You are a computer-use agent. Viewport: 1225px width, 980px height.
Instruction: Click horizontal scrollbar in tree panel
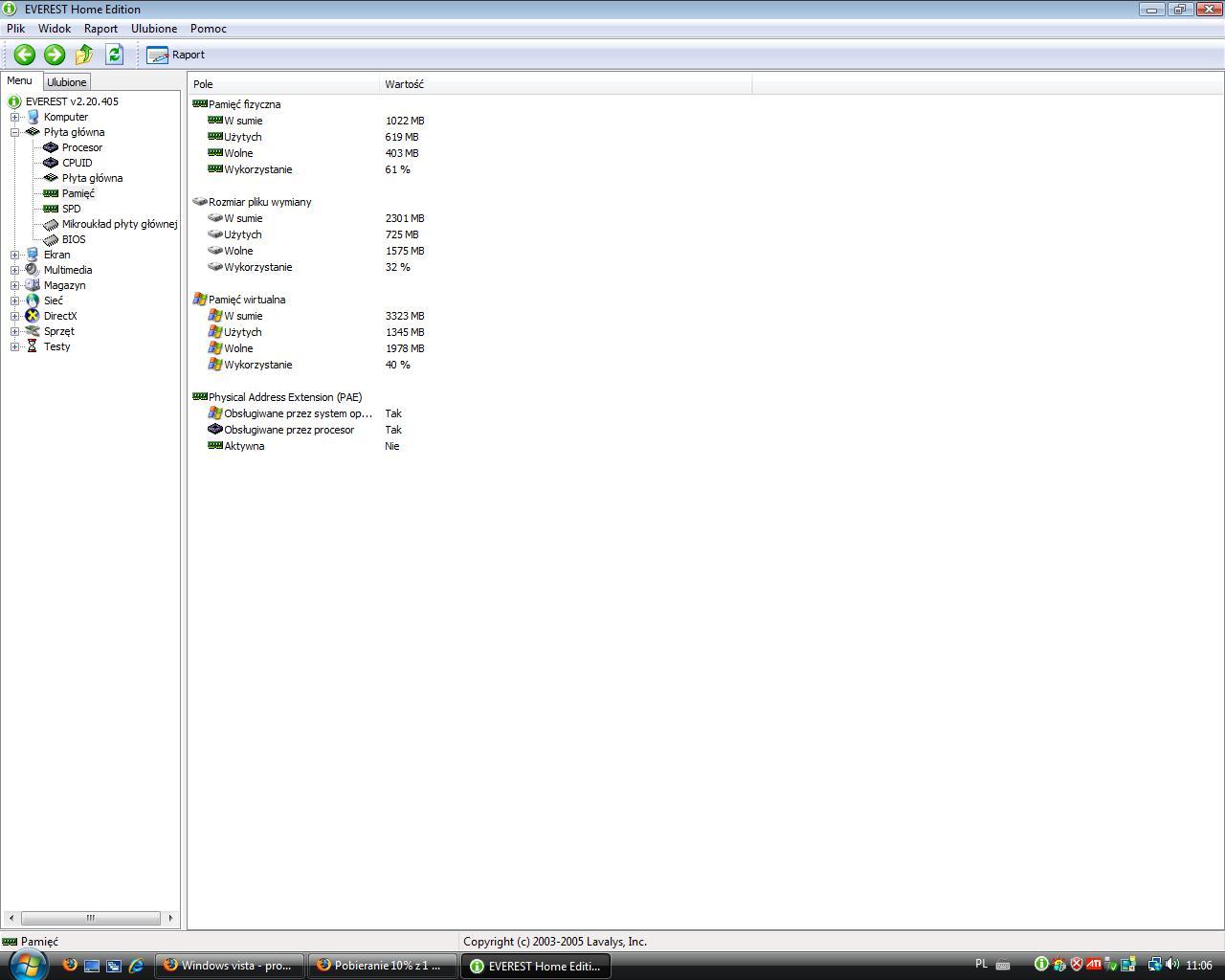coord(91,918)
